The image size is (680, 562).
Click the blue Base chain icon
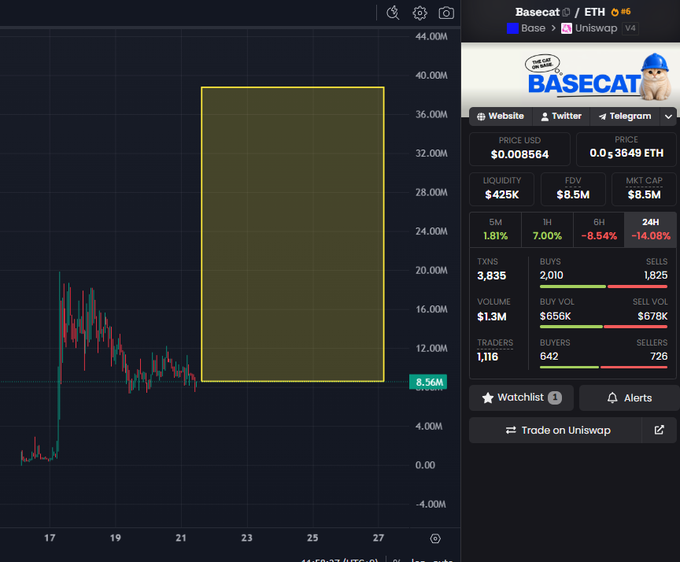click(x=513, y=29)
